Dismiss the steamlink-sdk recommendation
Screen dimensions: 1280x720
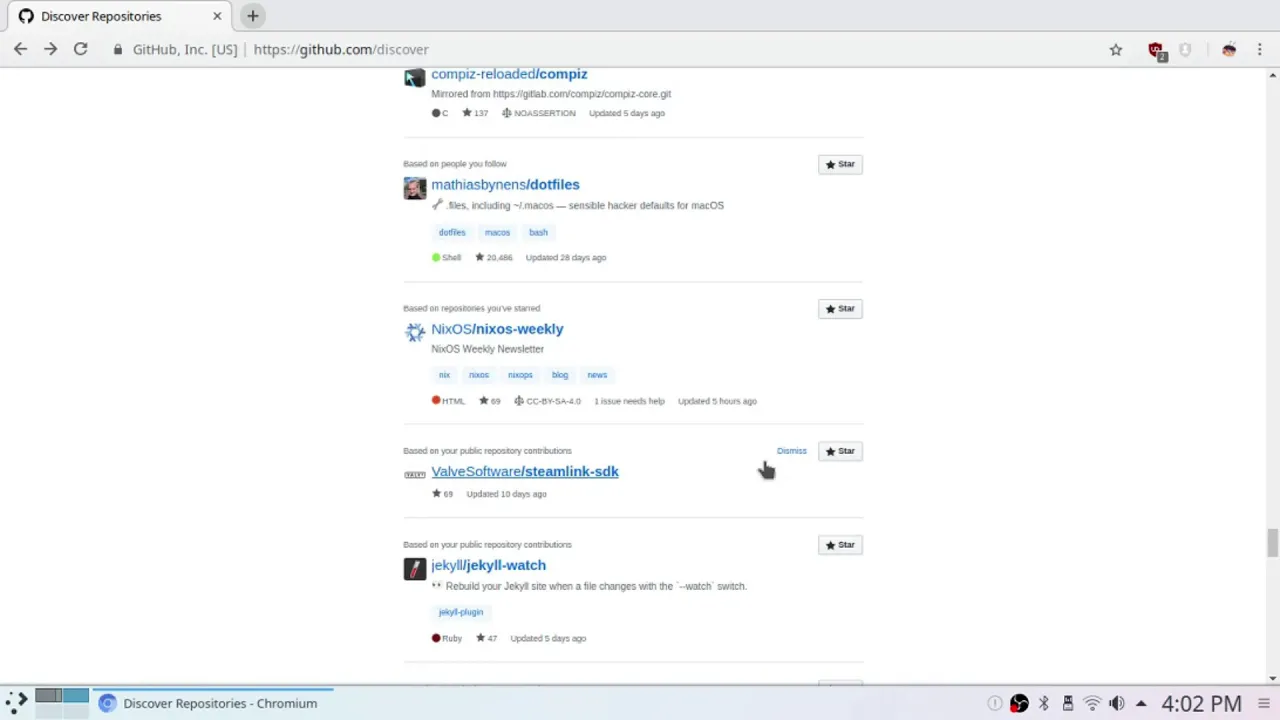coord(791,451)
